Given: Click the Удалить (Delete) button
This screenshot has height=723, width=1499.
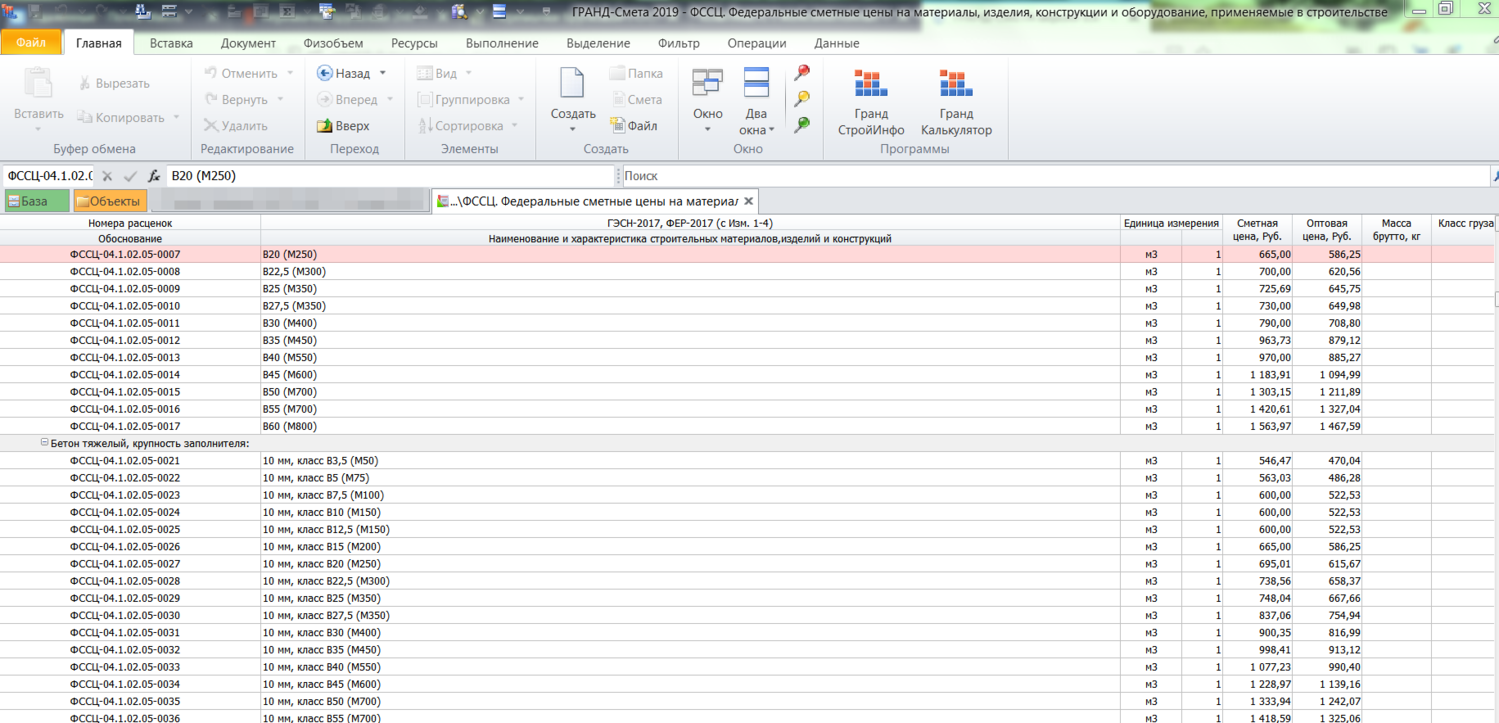Looking at the screenshot, I should [236, 126].
